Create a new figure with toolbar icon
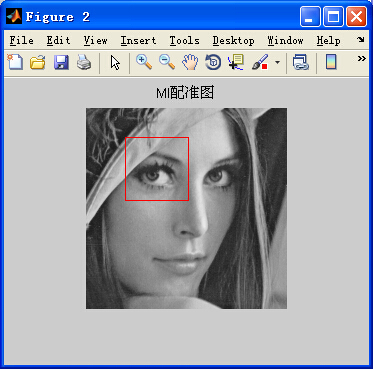Image resolution: width=373 pixels, height=369 pixels. 15,62
